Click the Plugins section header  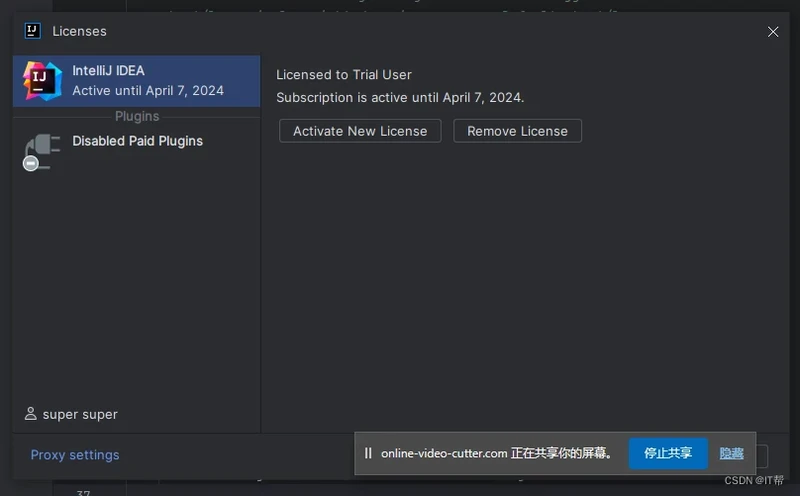(137, 116)
